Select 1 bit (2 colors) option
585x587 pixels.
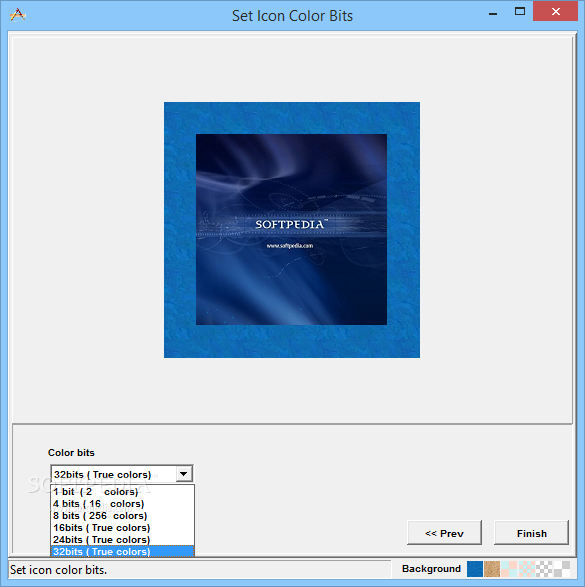(123, 492)
